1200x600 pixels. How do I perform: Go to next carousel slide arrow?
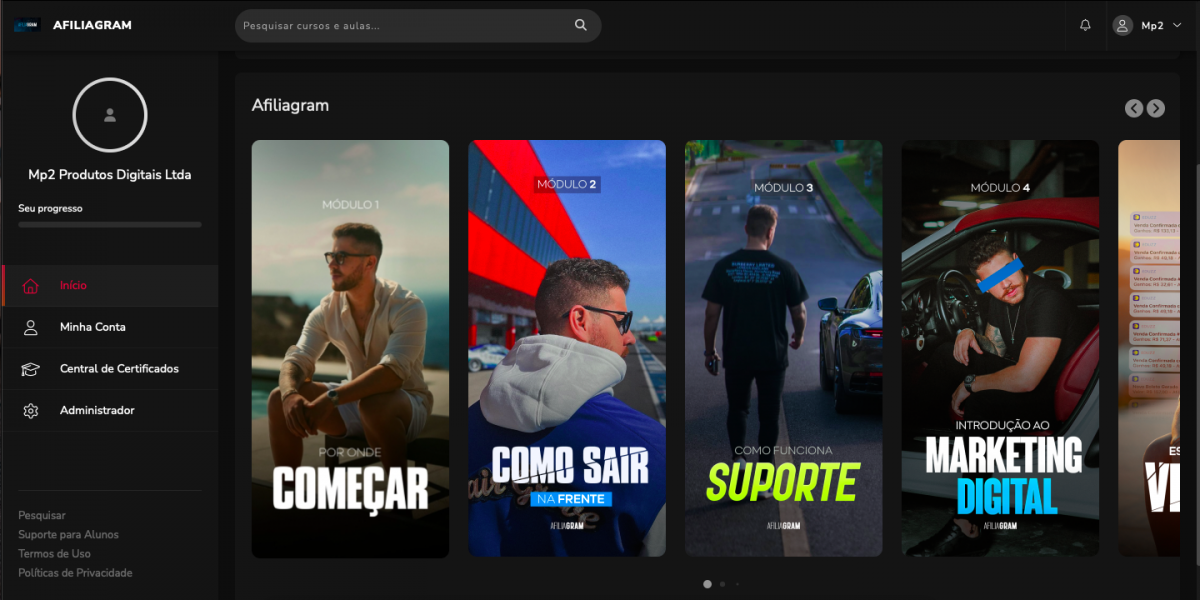tap(1156, 108)
